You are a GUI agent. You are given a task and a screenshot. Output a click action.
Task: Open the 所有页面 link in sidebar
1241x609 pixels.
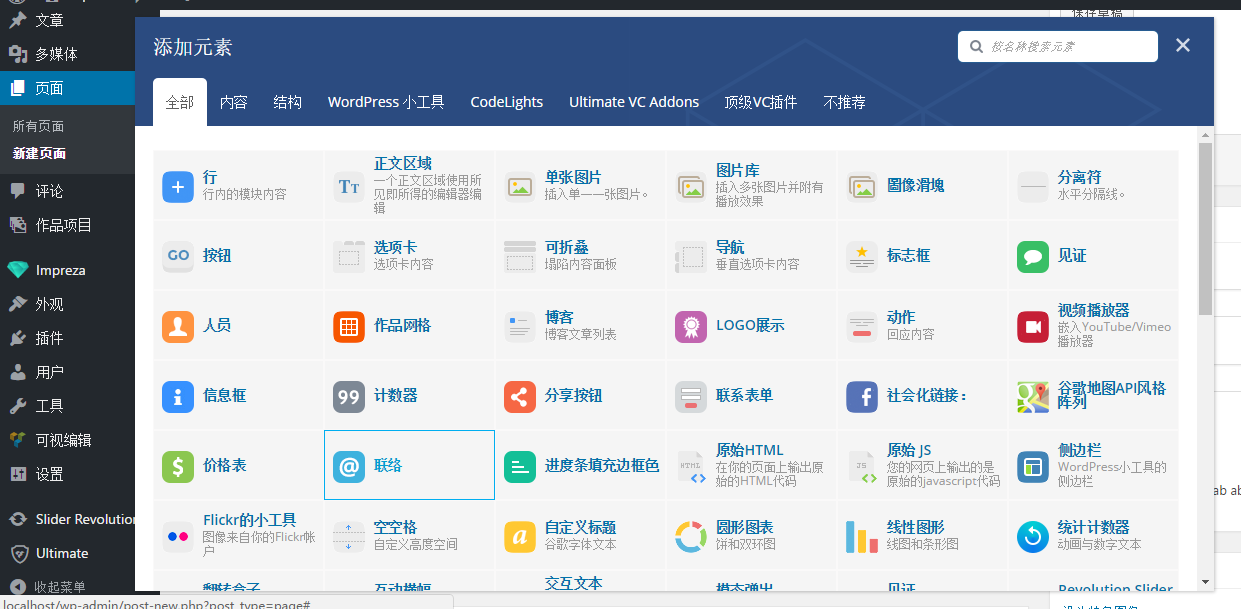[x=38, y=126]
